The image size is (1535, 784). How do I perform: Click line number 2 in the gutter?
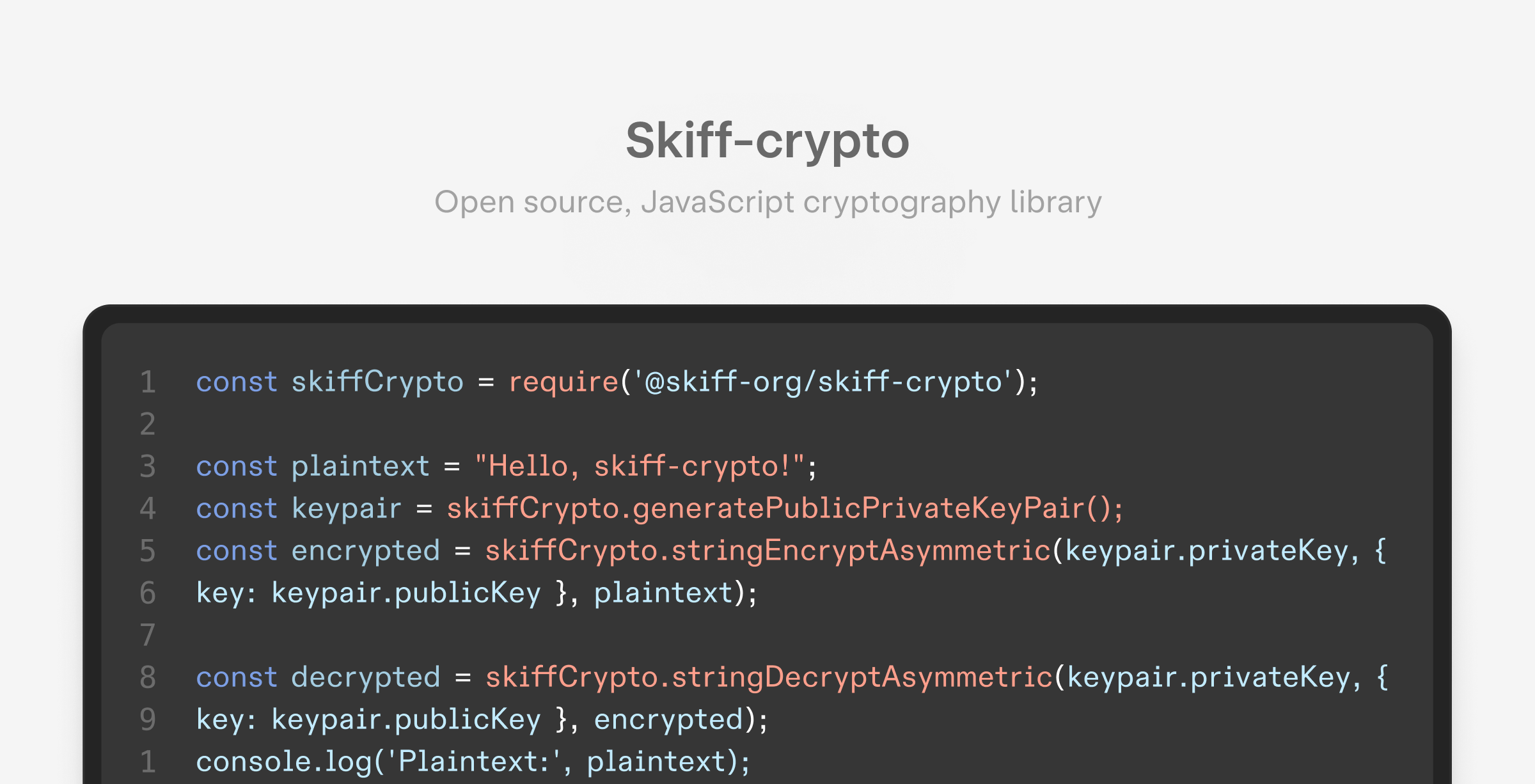148,425
